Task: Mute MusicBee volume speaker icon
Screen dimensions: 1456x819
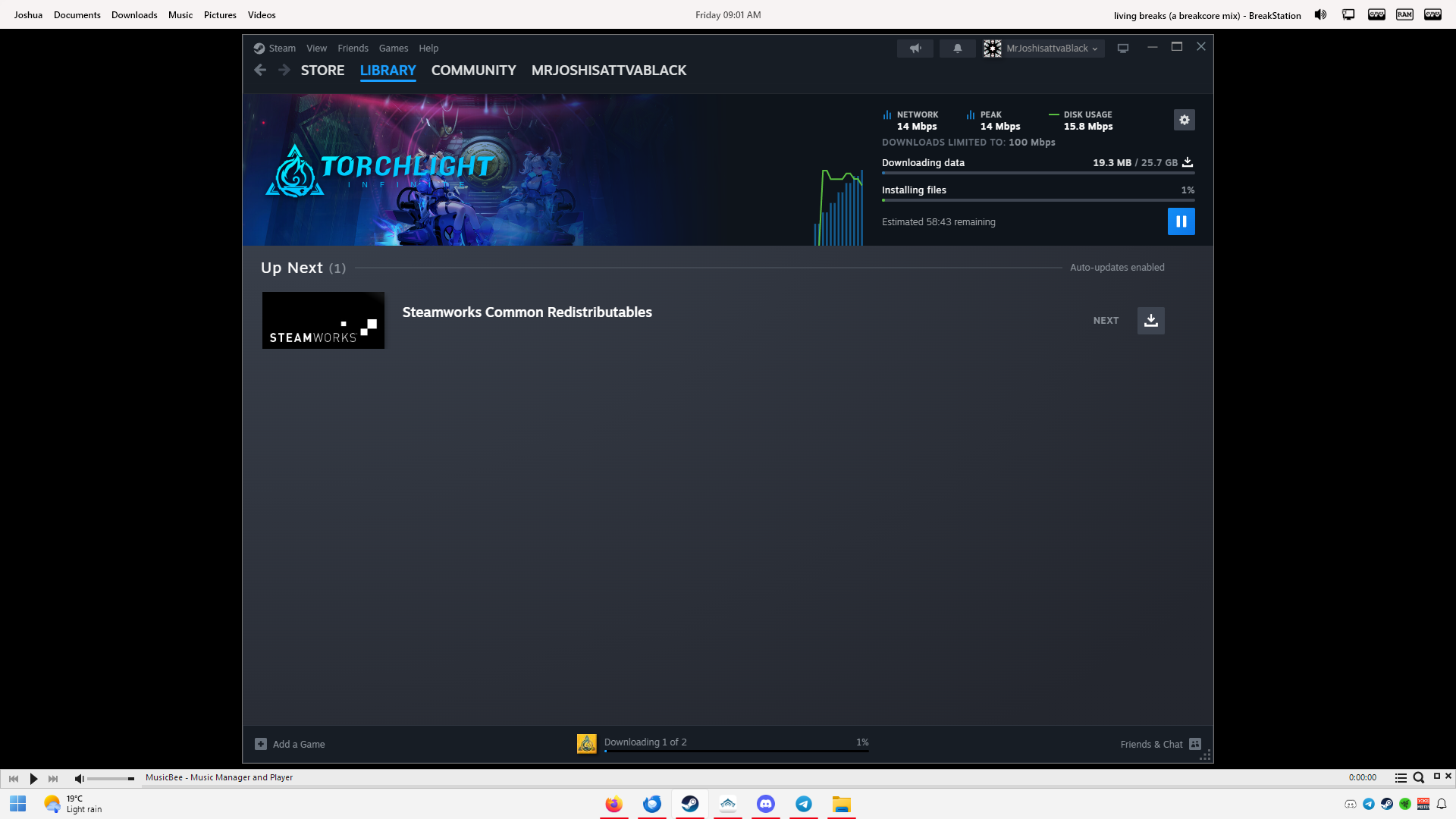Action: click(79, 778)
